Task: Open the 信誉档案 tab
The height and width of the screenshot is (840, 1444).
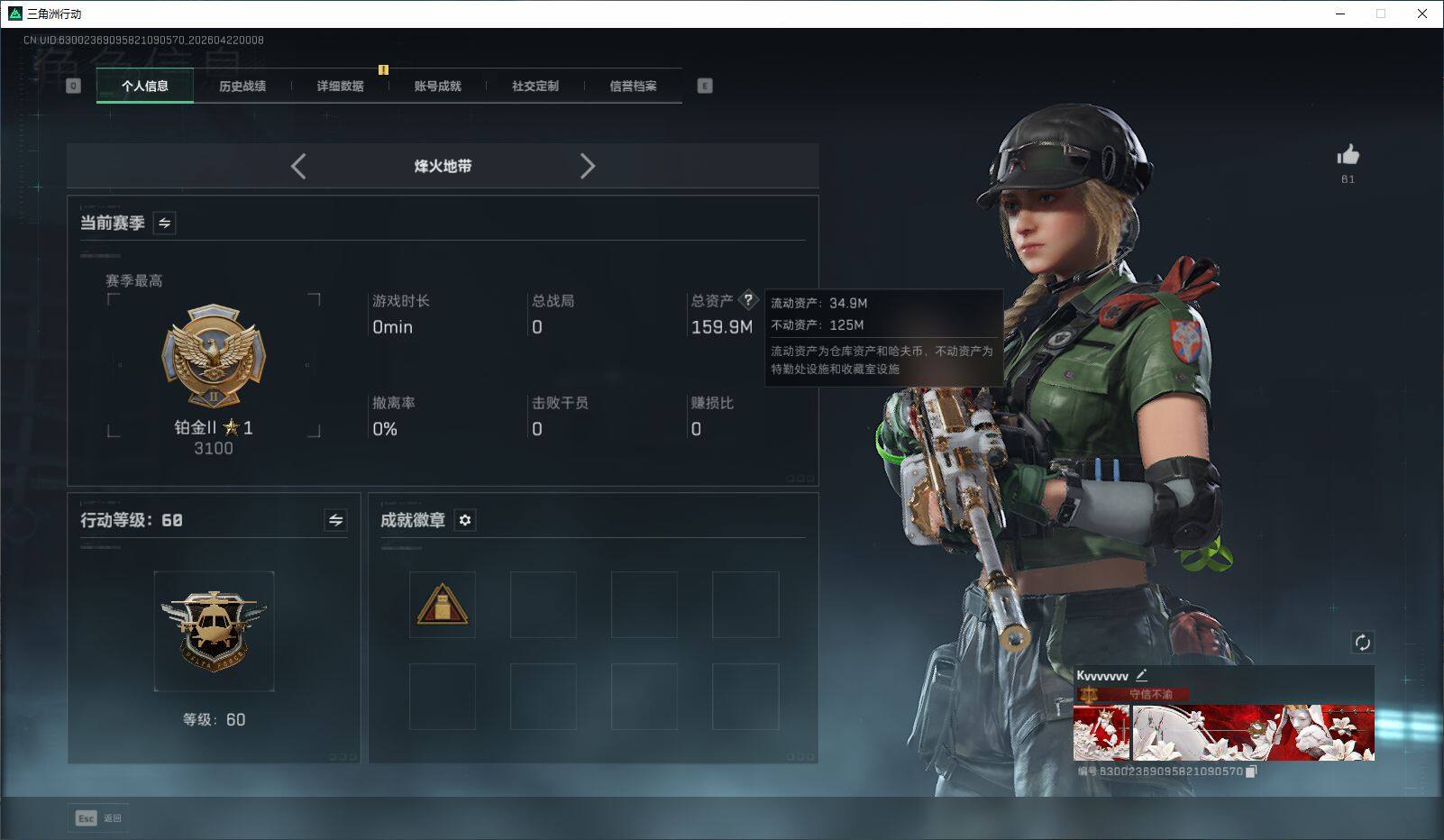Action: coord(634,86)
